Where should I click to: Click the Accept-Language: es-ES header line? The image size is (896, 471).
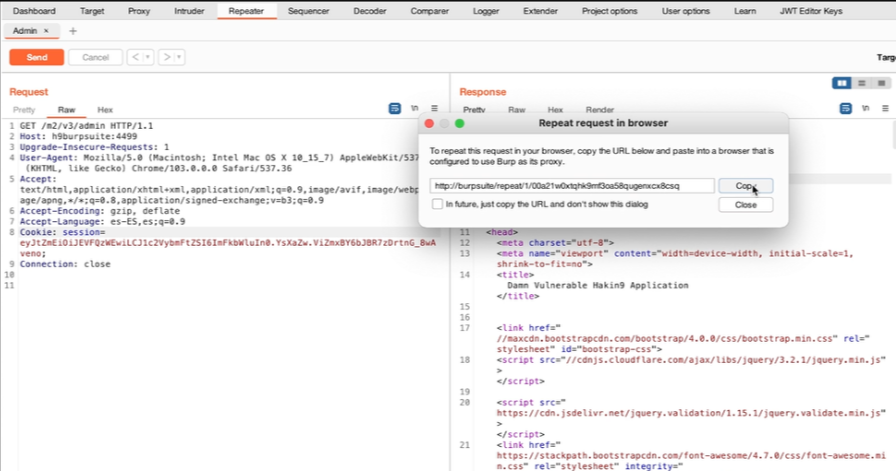point(102,222)
